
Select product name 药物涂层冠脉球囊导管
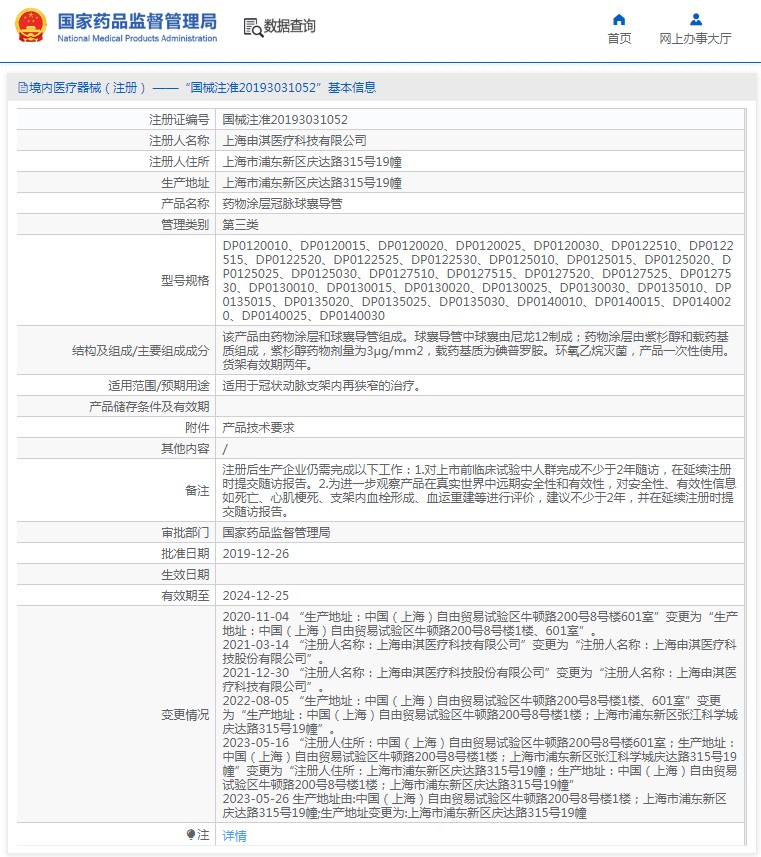282,203
